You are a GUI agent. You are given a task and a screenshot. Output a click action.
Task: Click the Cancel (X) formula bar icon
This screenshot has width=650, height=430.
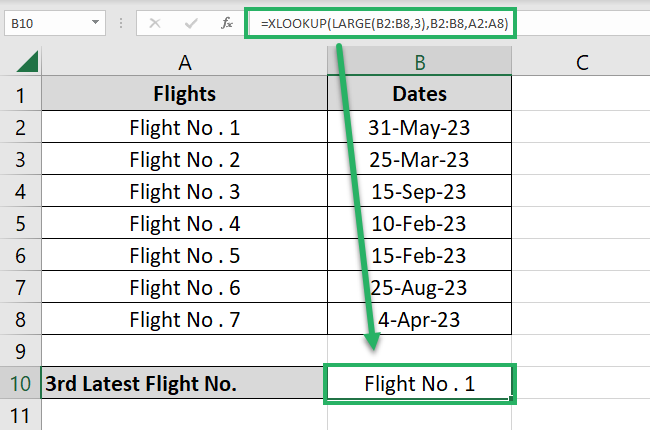155,21
